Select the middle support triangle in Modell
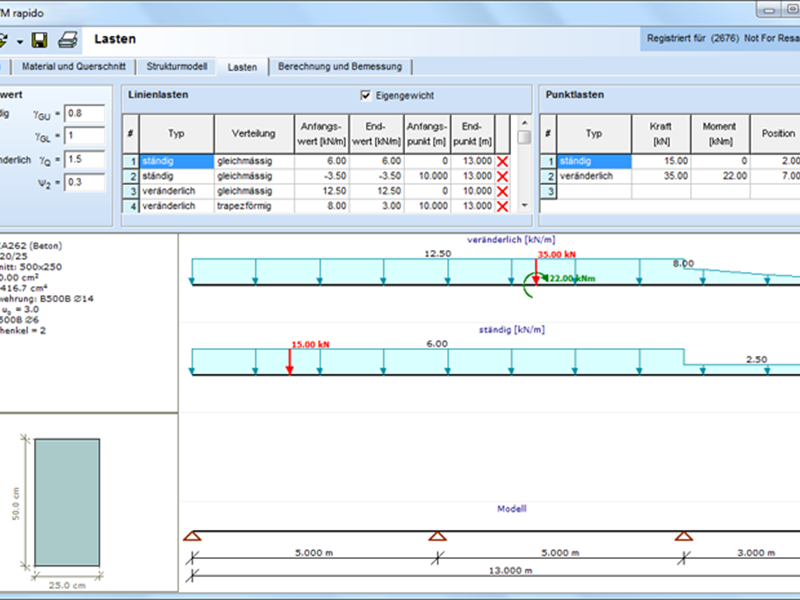Screen dimensions: 800x600 point(437,537)
